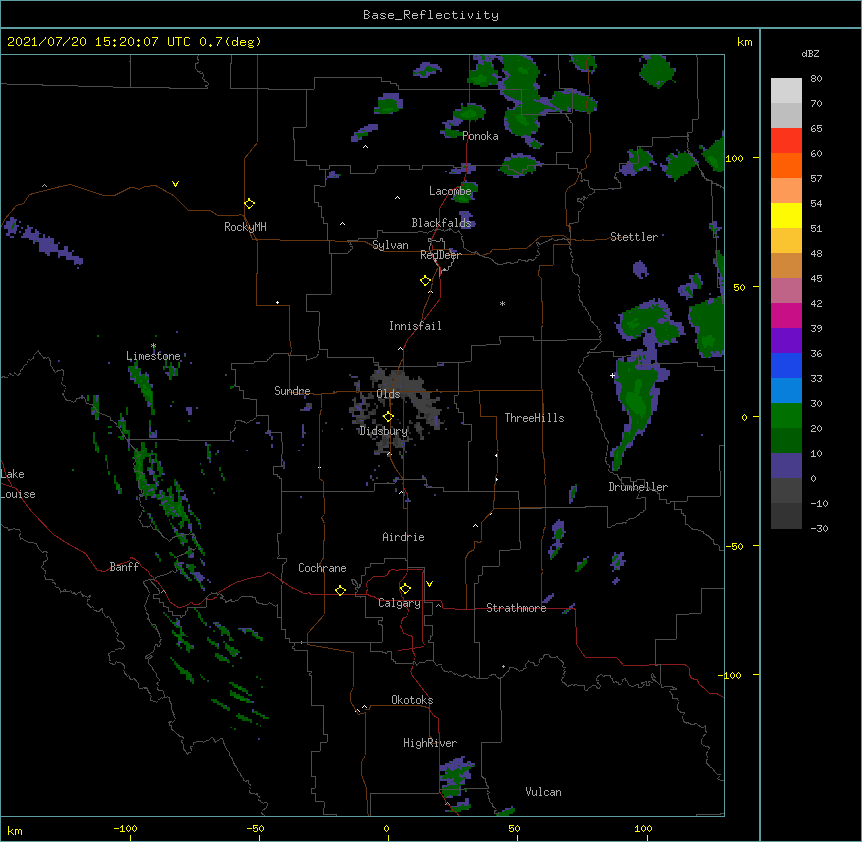Pick the bright green 20-30 dBZ legend swatch
Viewport: 862px width, 842px height.
pyautogui.click(x=786, y=416)
